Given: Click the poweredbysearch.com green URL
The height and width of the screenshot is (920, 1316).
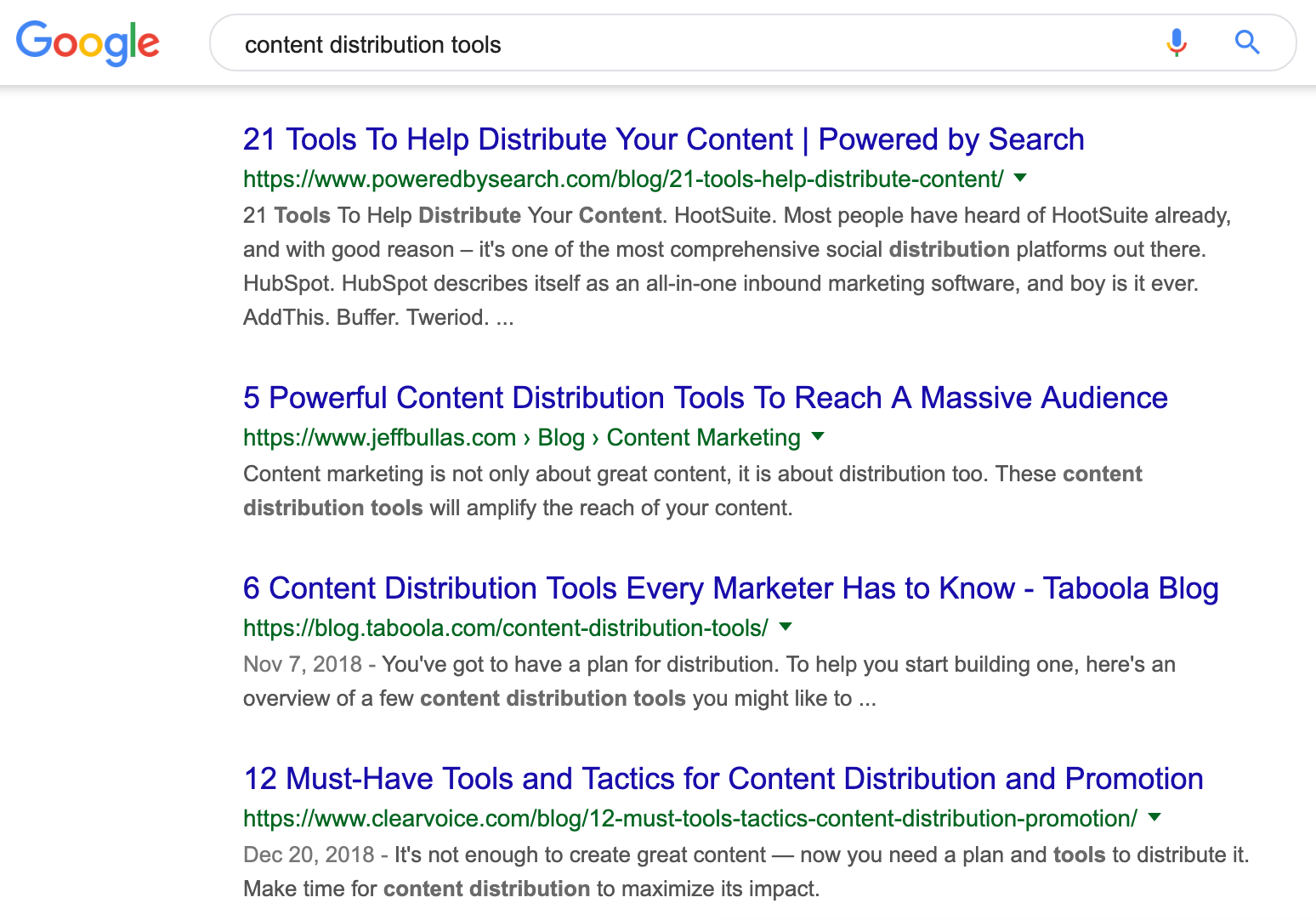Looking at the screenshot, I should click(x=623, y=179).
